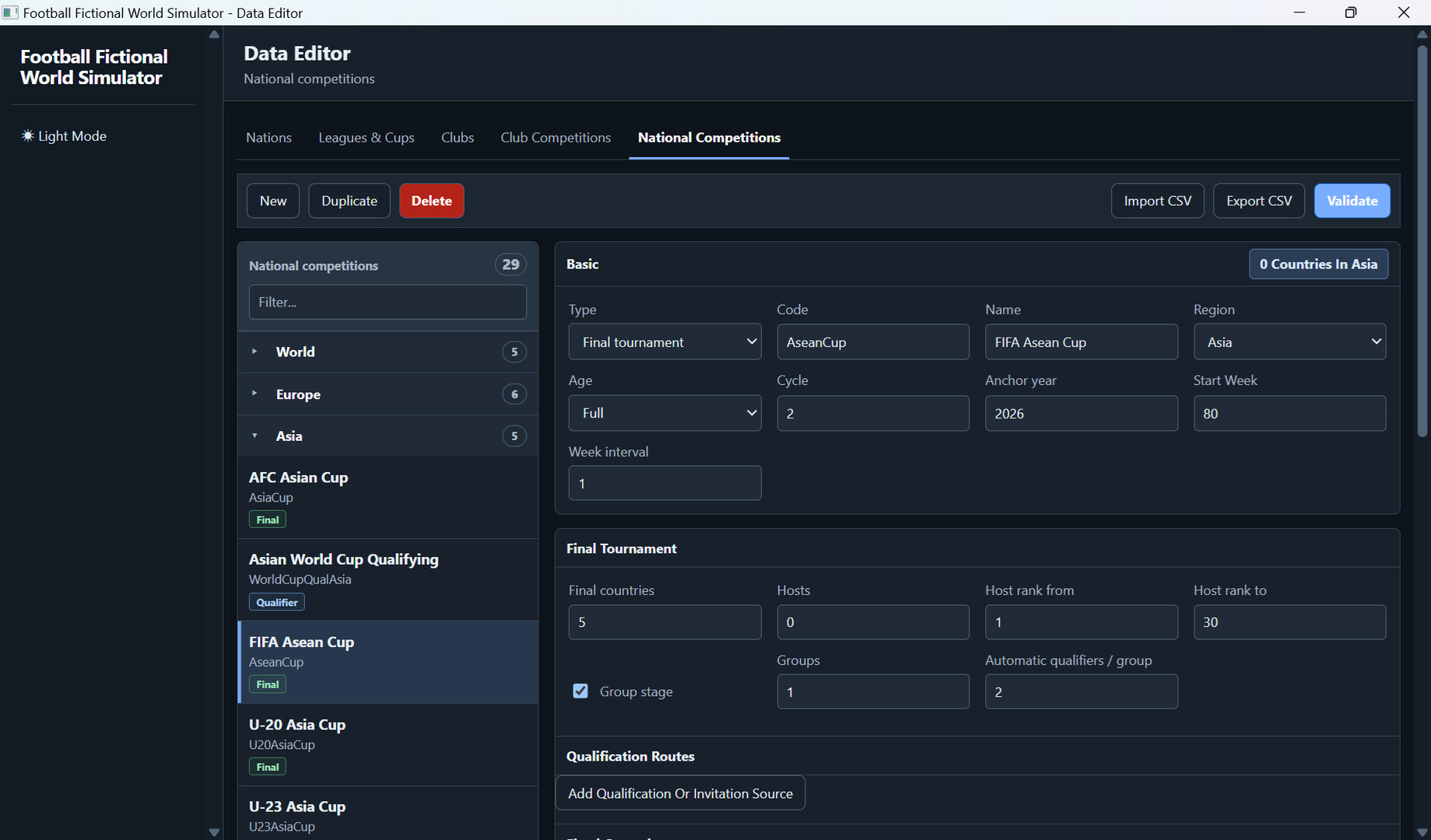Click Add Qualification Or Invitation Source
Image resolution: width=1431 pixels, height=840 pixels.
pyautogui.click(x=680, y=793)
